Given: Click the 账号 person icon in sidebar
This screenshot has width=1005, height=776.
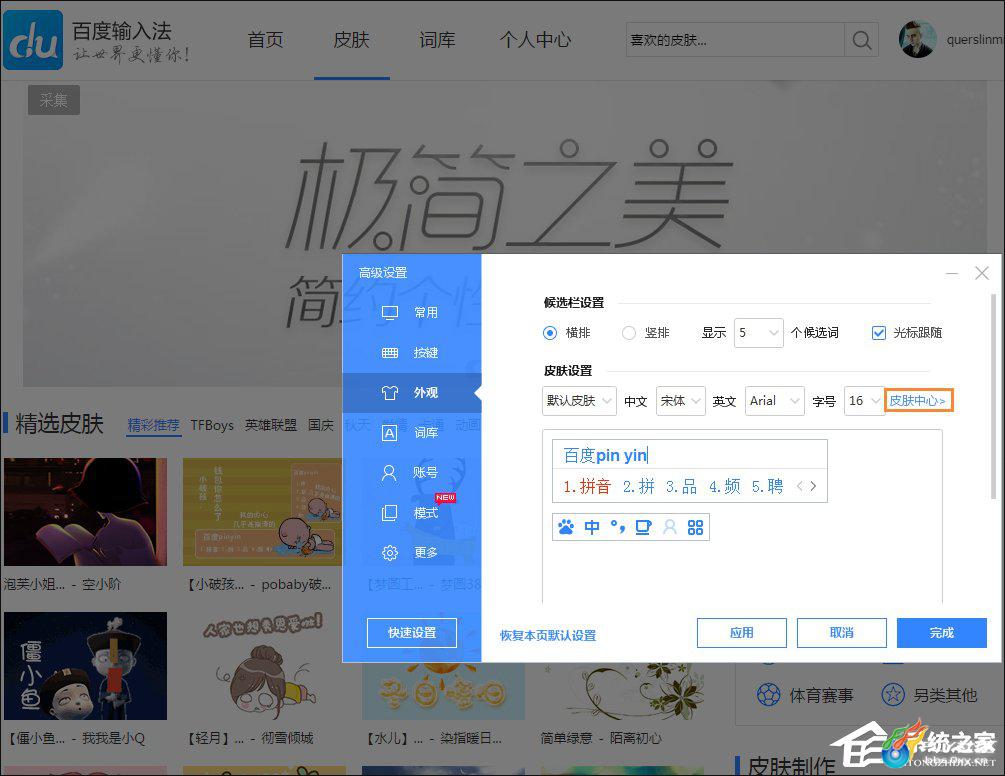Looking at the screenshot, I should 389,473.
